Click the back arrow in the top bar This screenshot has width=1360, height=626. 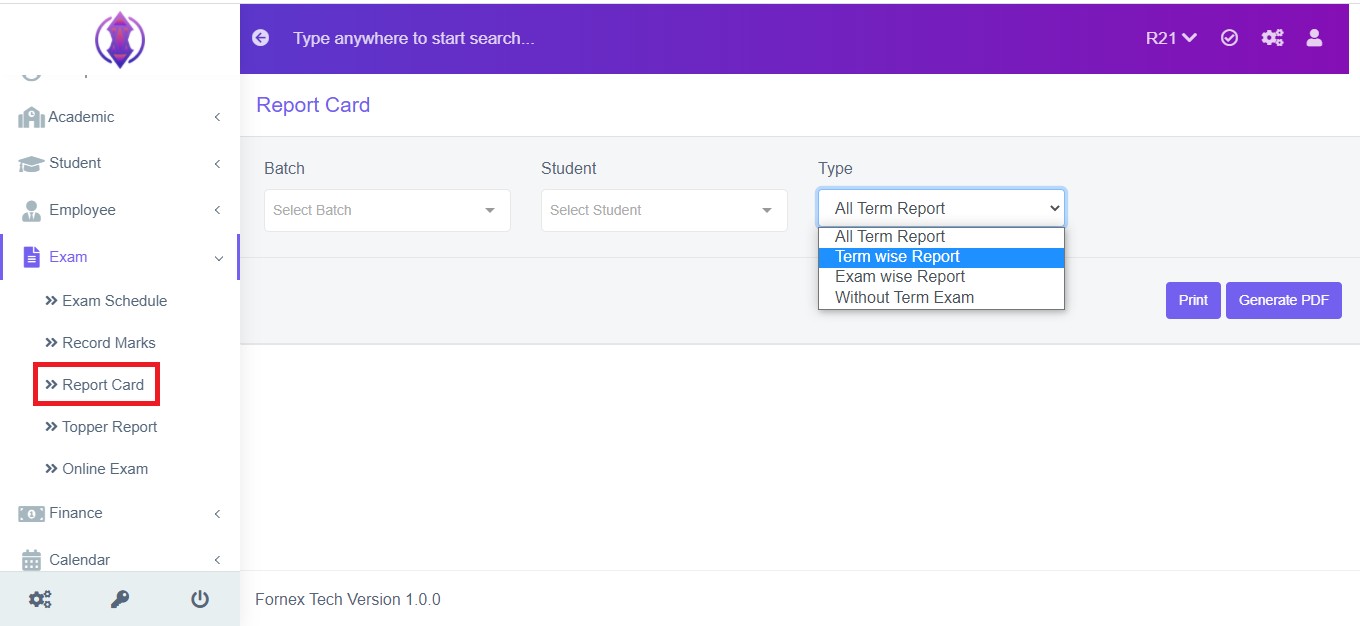261,38
